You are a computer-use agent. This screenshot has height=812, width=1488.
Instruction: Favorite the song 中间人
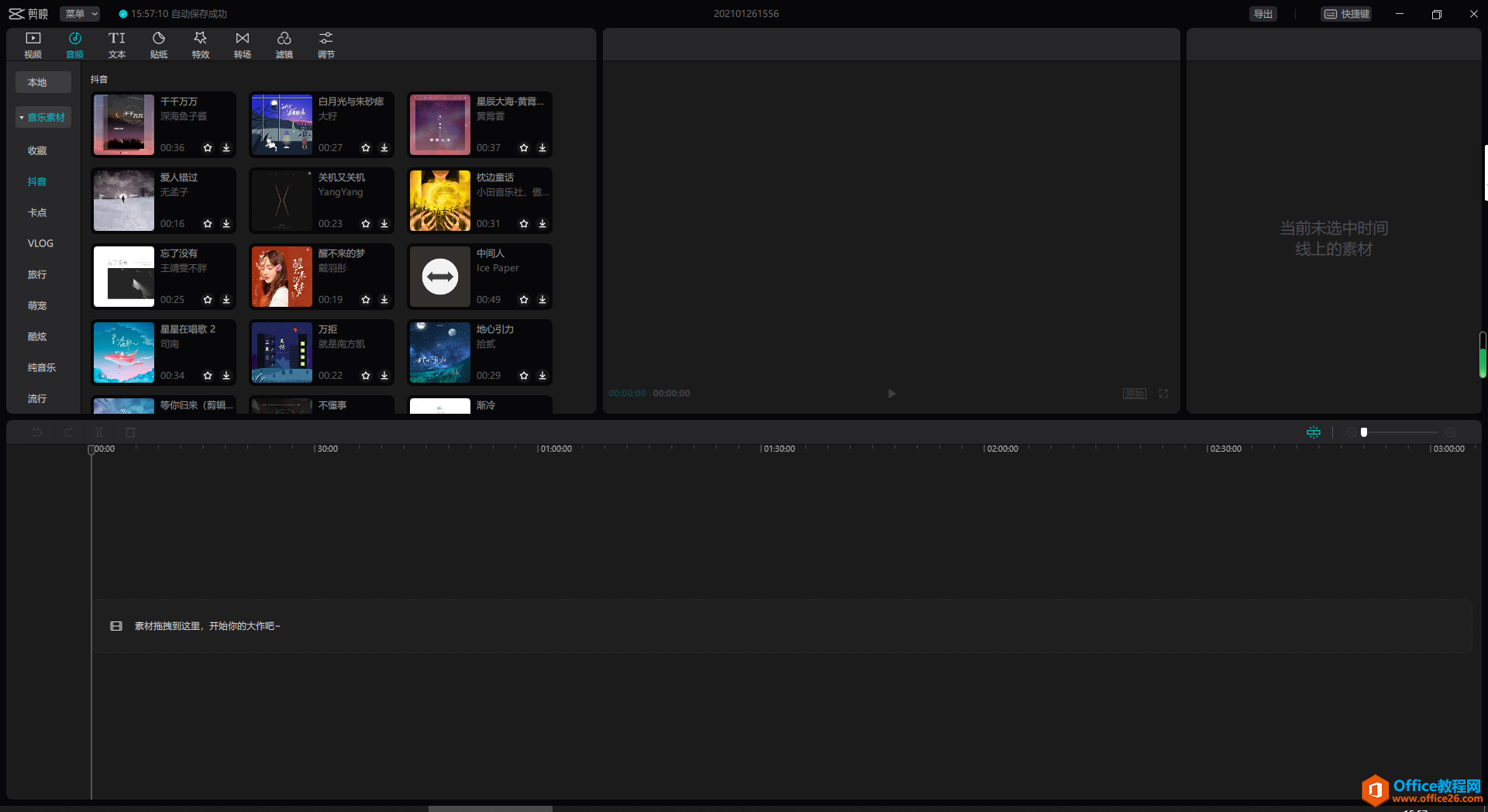pyautogui.click(x=524, y=300)
